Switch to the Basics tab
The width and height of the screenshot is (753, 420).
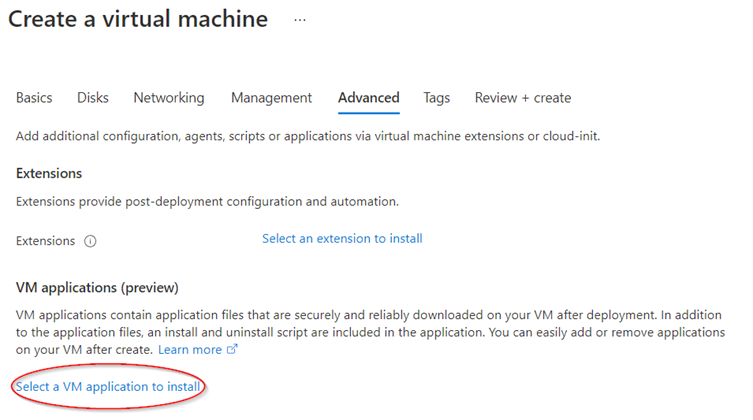(34, 98)
